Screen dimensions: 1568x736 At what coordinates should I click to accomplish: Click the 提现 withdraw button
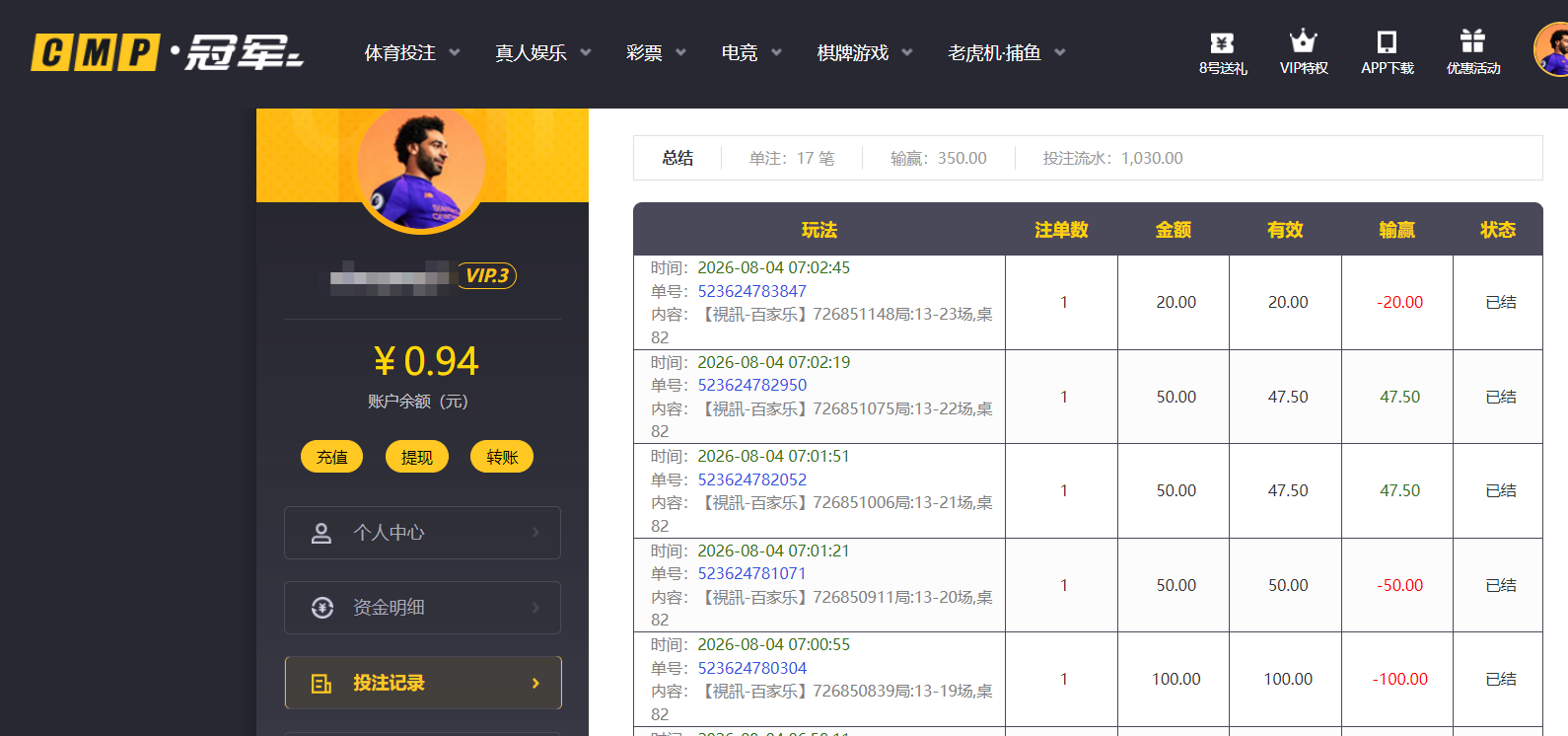coord(417,457)
